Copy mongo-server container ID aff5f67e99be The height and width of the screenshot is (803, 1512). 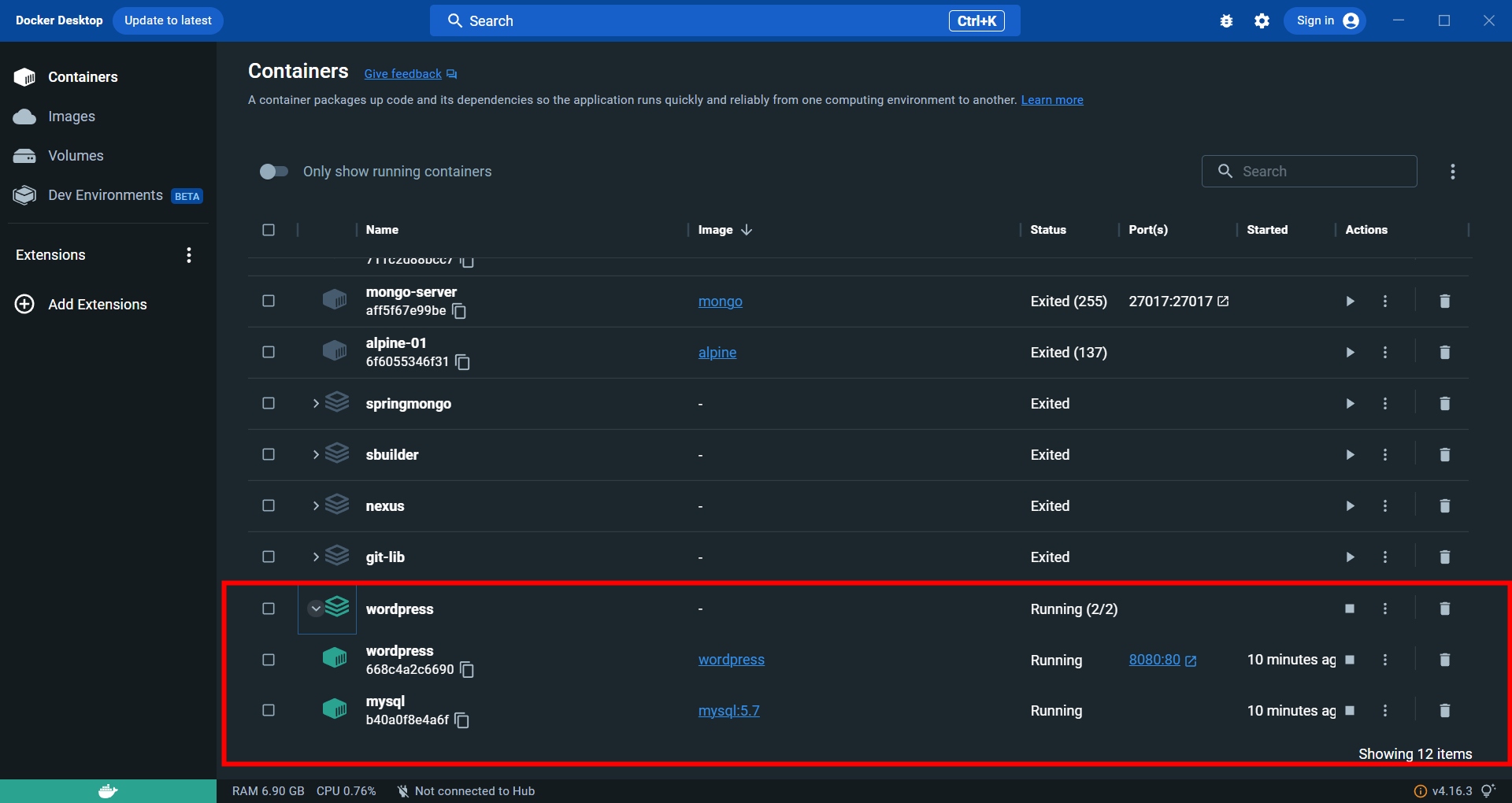(459, 311)
